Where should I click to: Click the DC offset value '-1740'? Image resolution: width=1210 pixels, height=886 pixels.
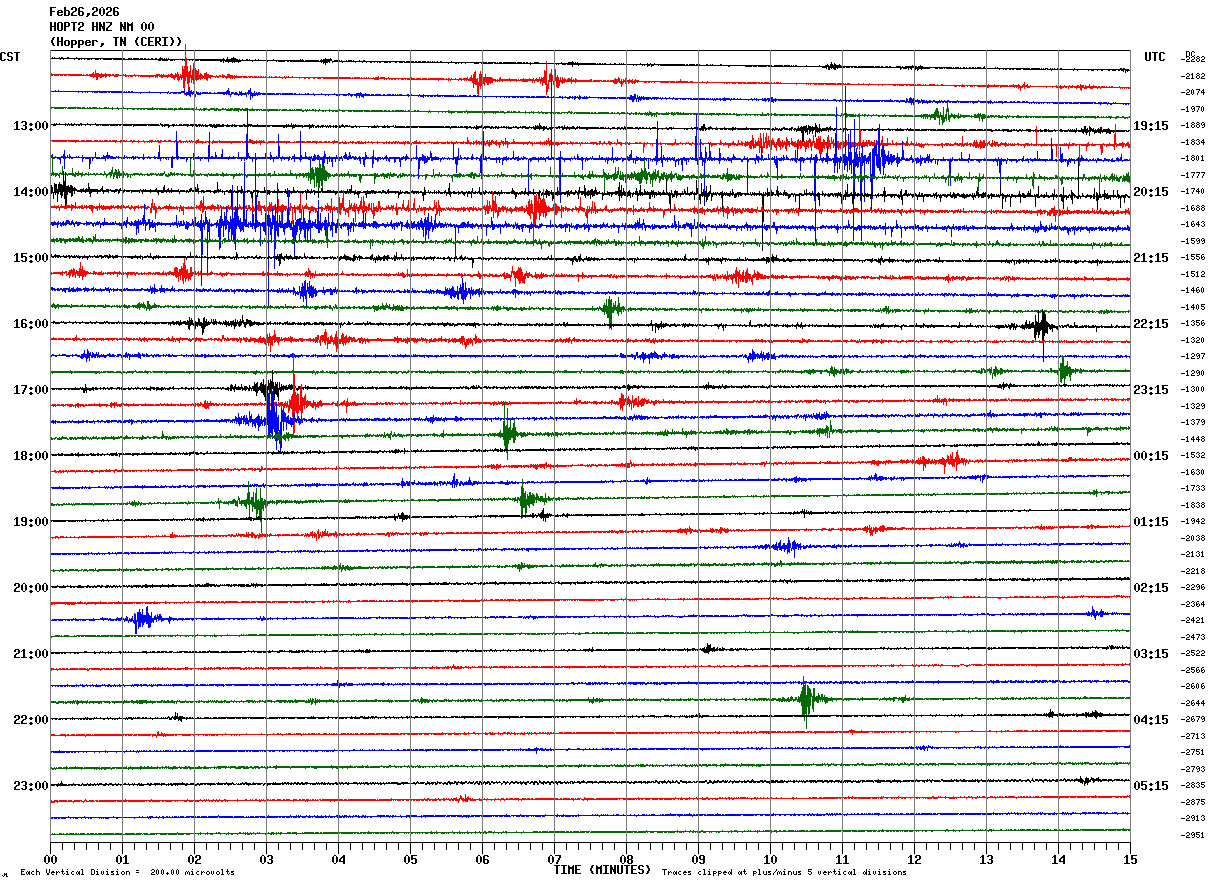[x=1194, y=191]
